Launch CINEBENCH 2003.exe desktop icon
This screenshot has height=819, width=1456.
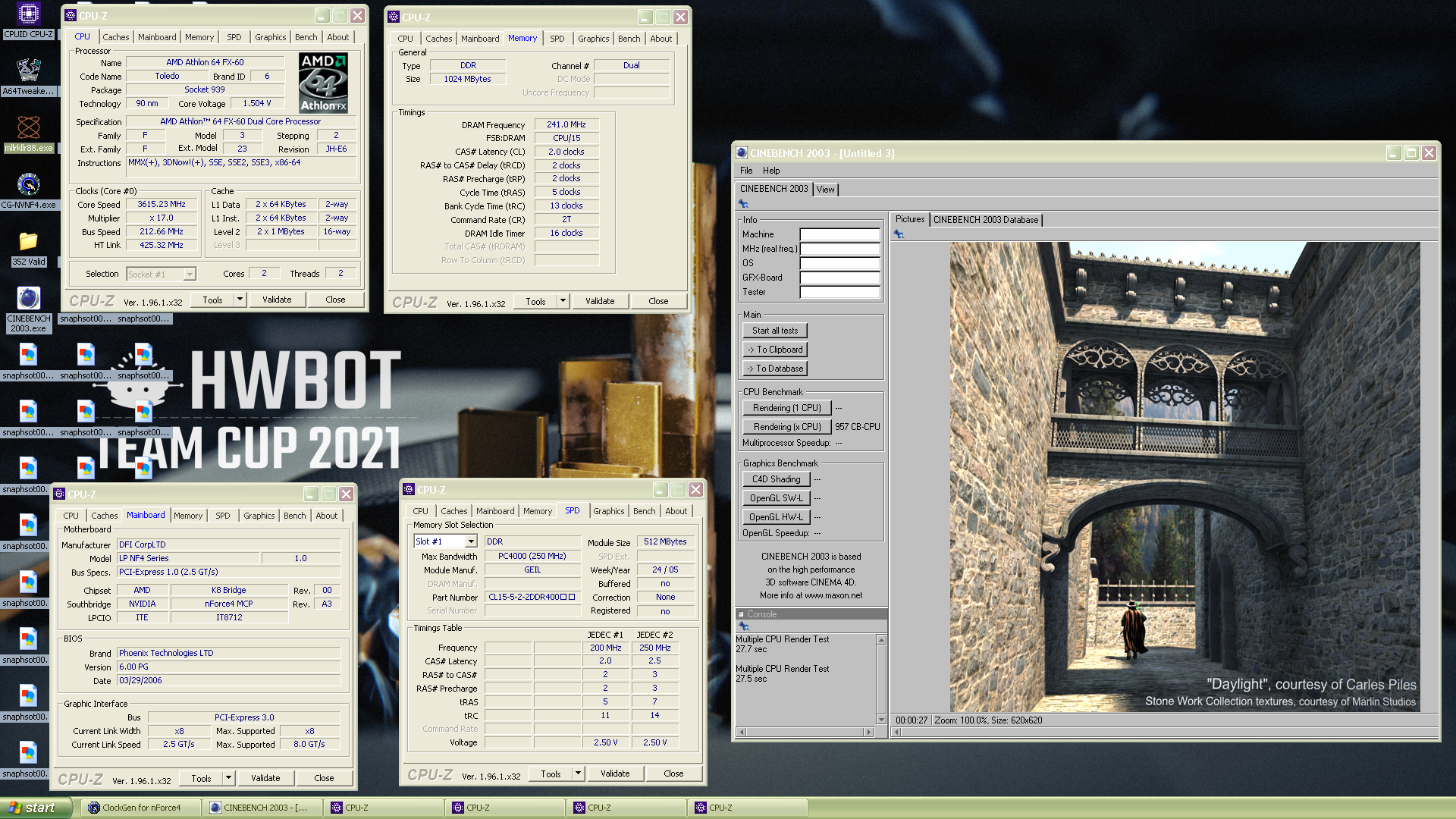[x=28, y=309]
